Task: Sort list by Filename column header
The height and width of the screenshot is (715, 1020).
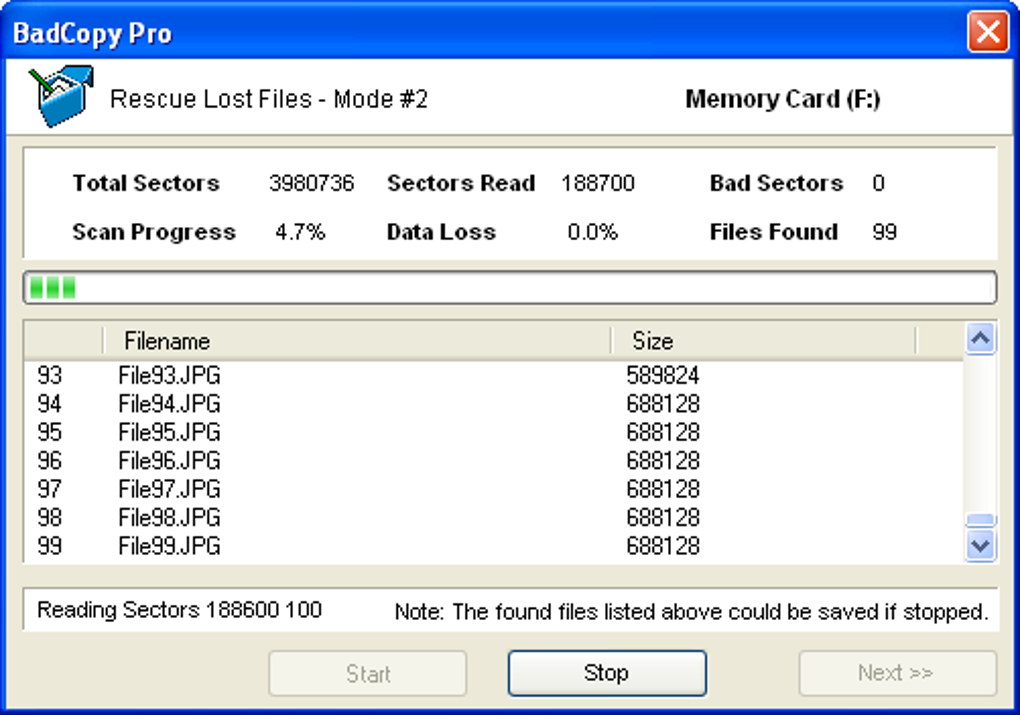Action: click(x=356, y=341)
